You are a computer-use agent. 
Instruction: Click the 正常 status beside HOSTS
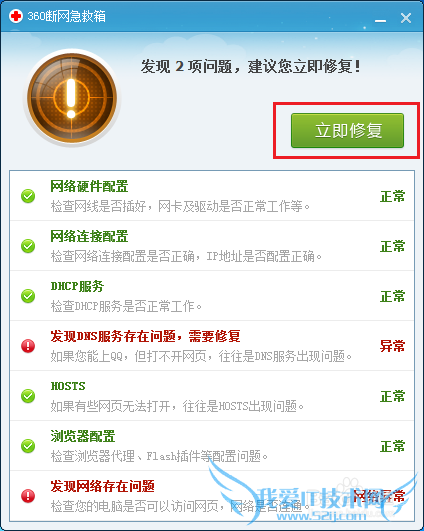coord(392,396)
